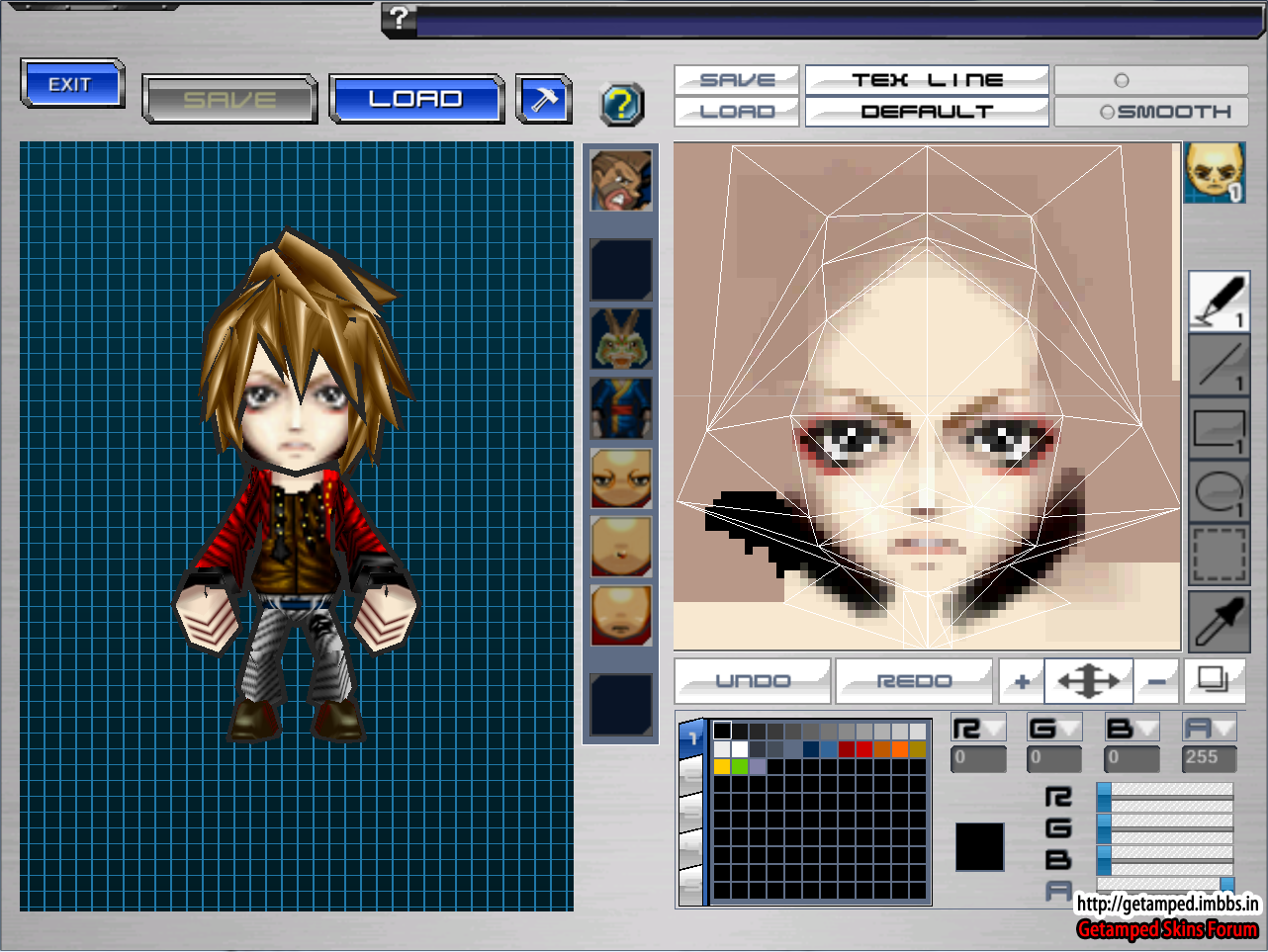This screenshot has height=952, width=1268.
Task: Click the UNDO button
Action: coord(753,681)
